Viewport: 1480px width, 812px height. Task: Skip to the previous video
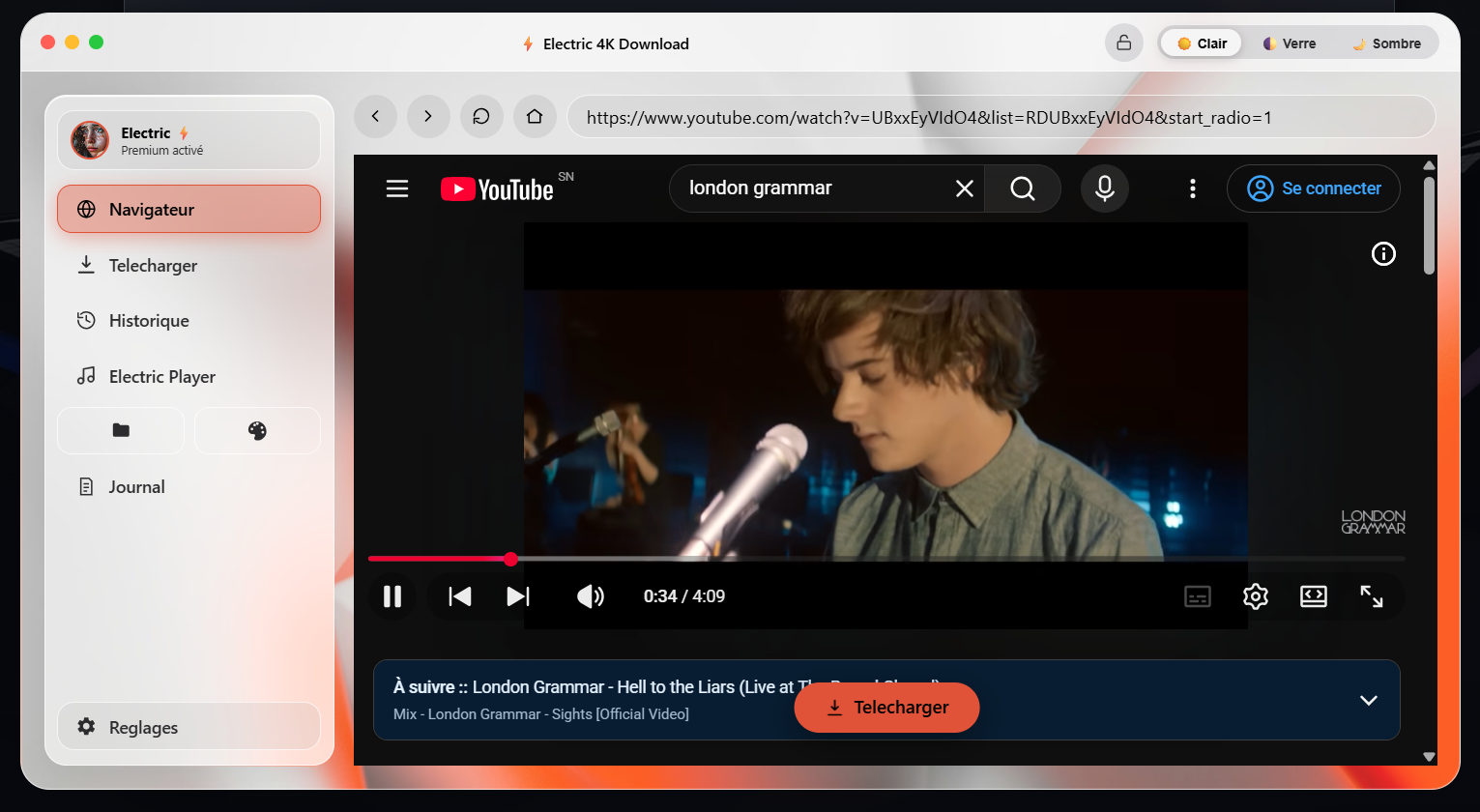pos(460,596)
